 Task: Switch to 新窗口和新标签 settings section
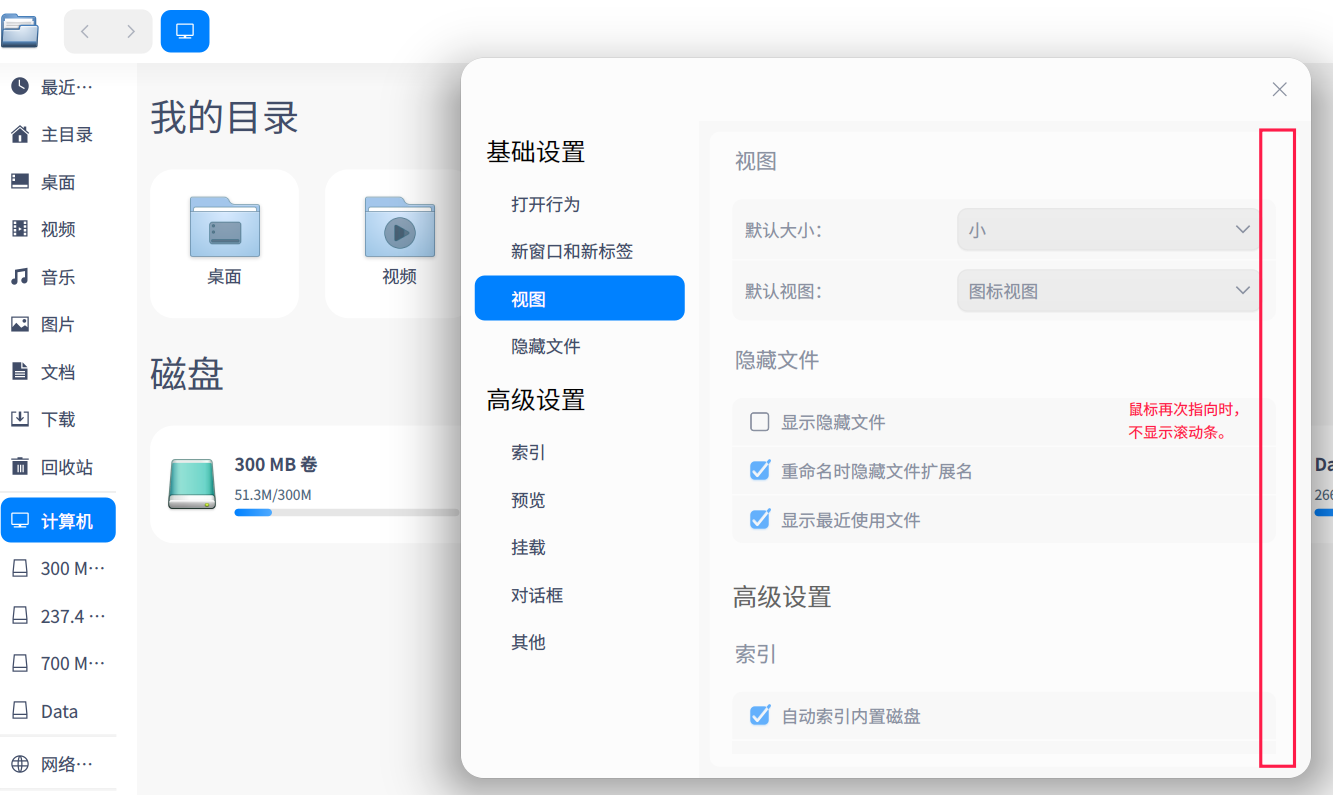point(580,251)
